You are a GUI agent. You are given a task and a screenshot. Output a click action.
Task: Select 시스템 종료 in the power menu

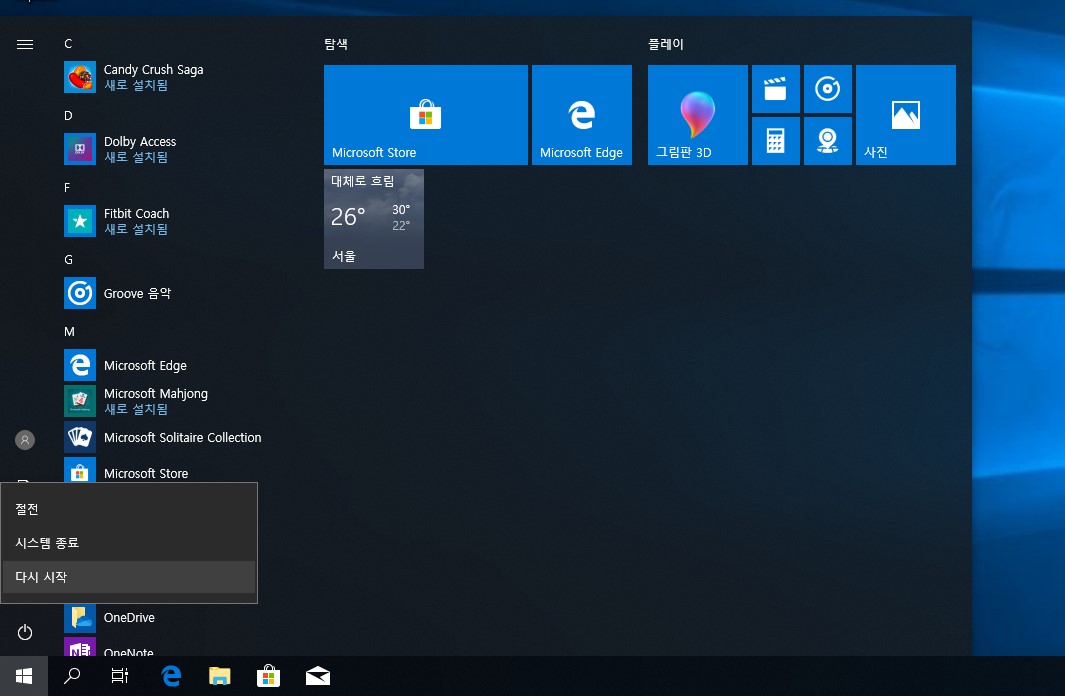(129, 543)
